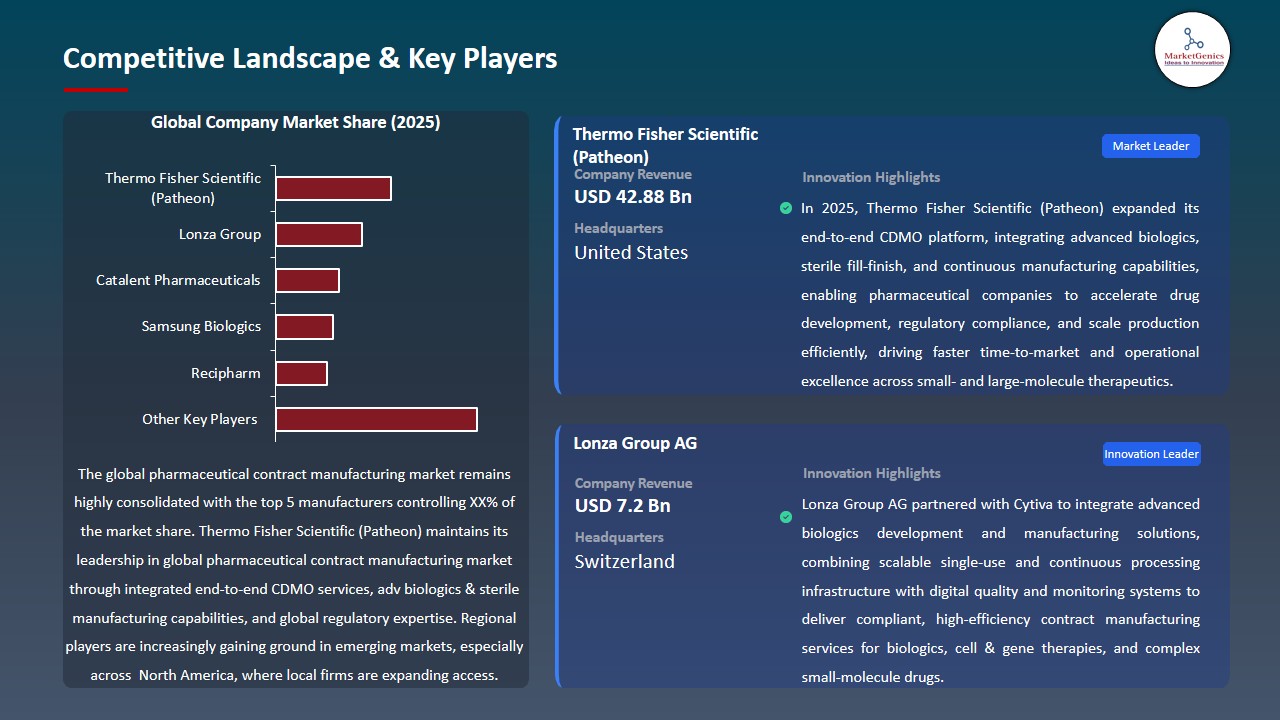
Task: Click the United States headquarters text
Action: 631,252
